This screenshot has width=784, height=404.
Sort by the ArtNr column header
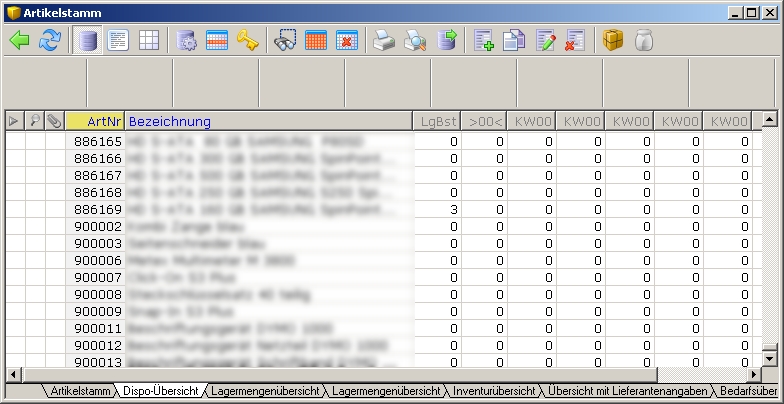tap(96, 121)
